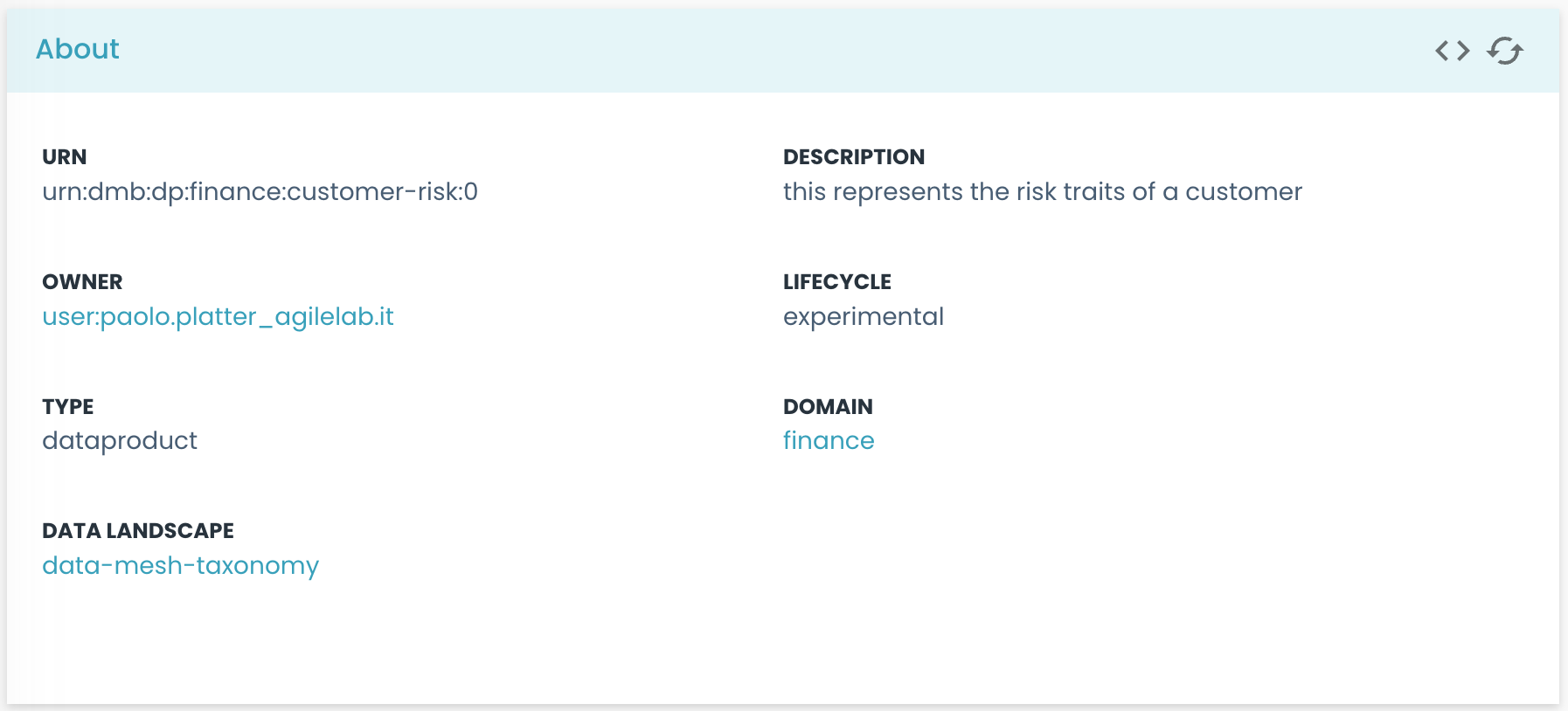
Task: Click the OWNER field label
Action: pos(82,282)
